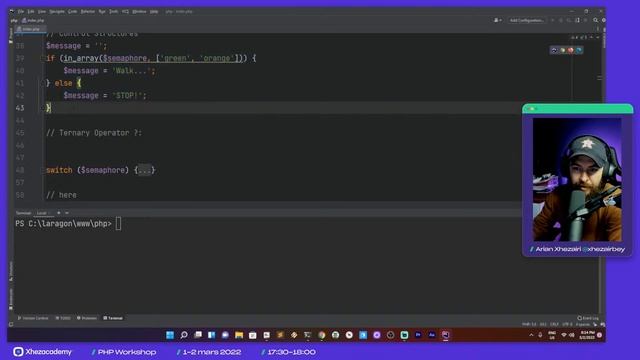
Task: Open the Run menu
Action: [x=102, y=11]
